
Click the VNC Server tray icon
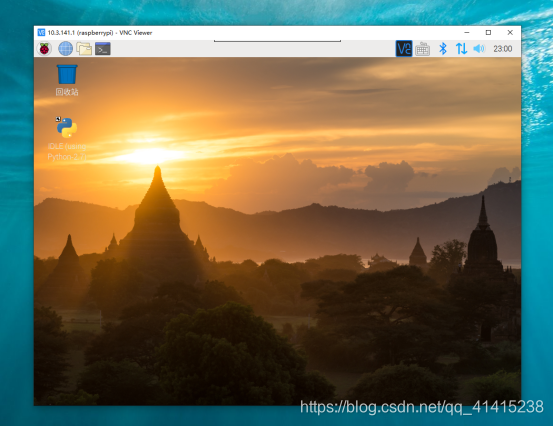404,49
